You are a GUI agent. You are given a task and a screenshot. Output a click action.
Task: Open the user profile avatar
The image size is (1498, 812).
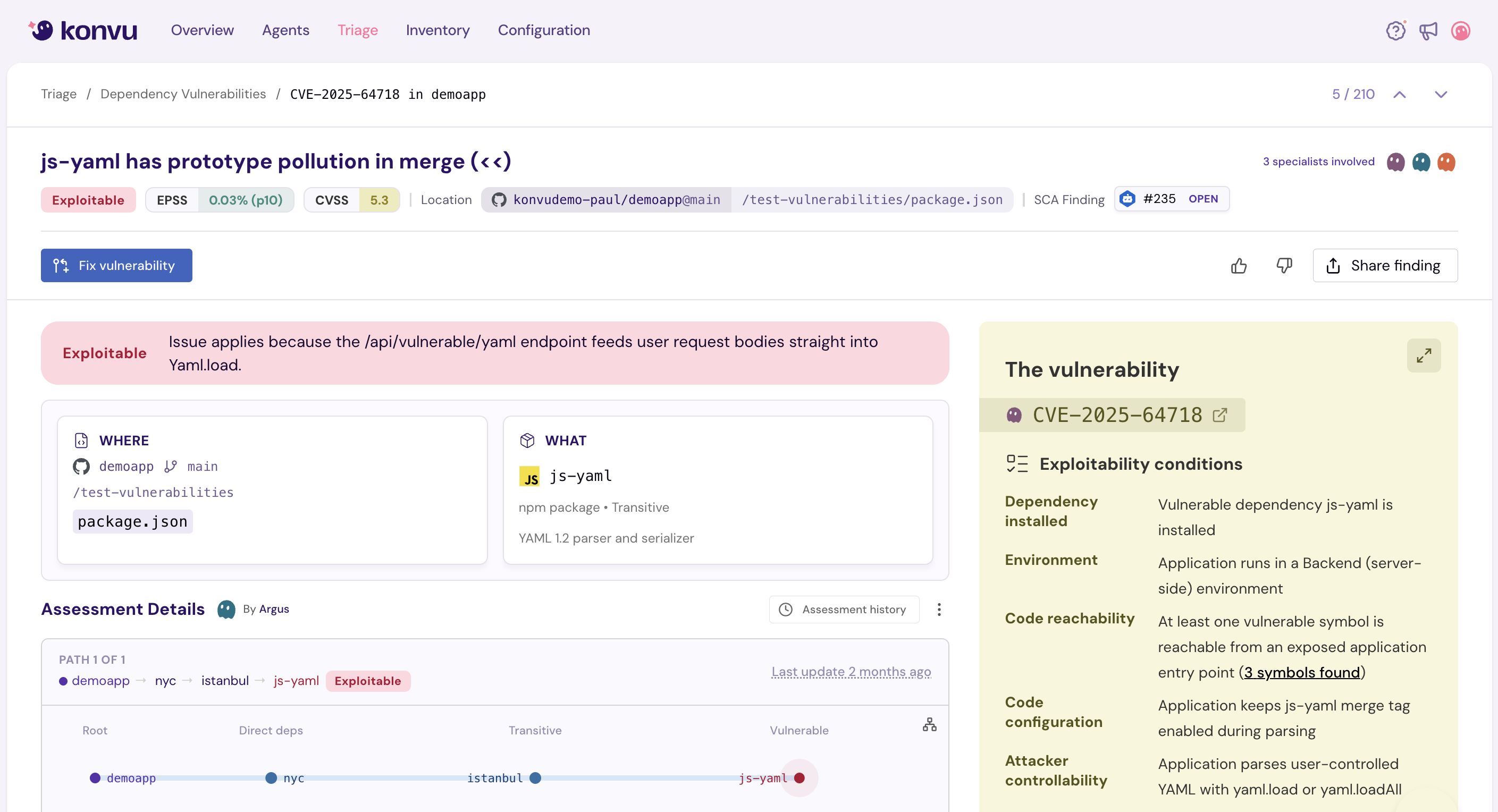tap(1461, 30)
